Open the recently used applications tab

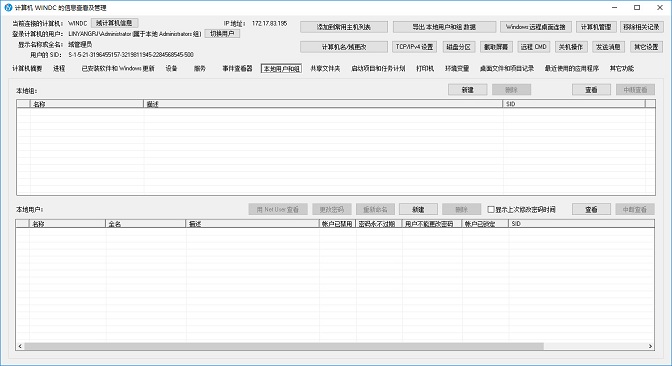pos(572,69)
